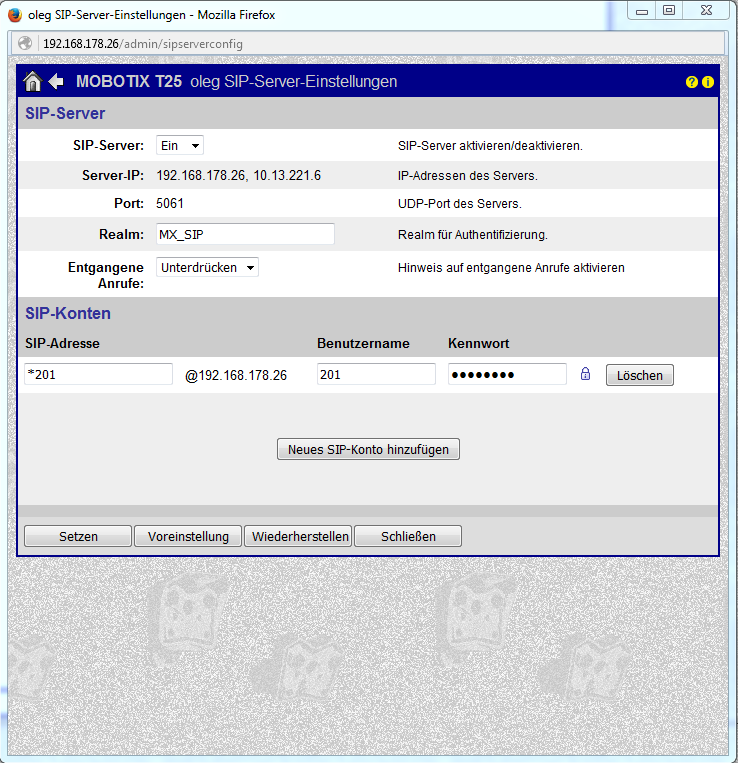Click the Realm input field

click(245, 234)
